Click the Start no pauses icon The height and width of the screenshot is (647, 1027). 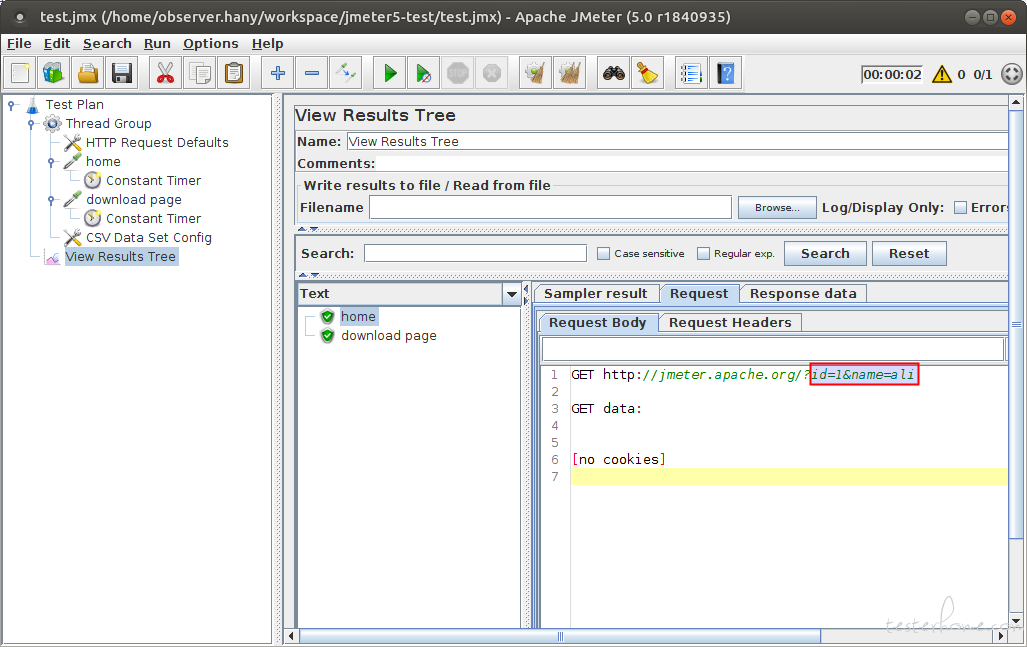coord(424,73)
